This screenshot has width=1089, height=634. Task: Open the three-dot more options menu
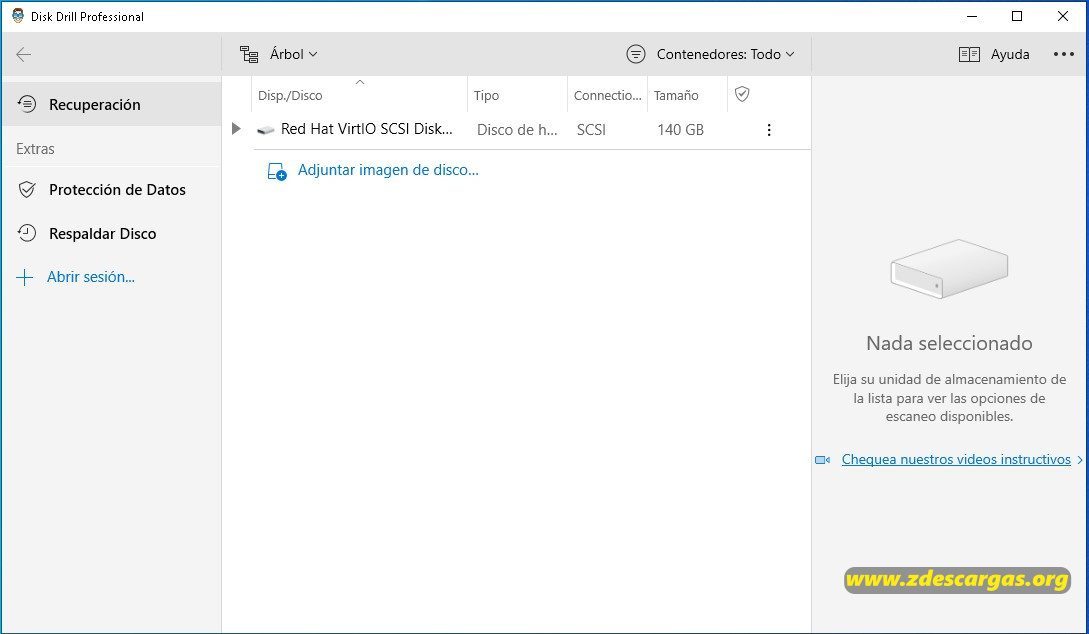(1063, 54)
